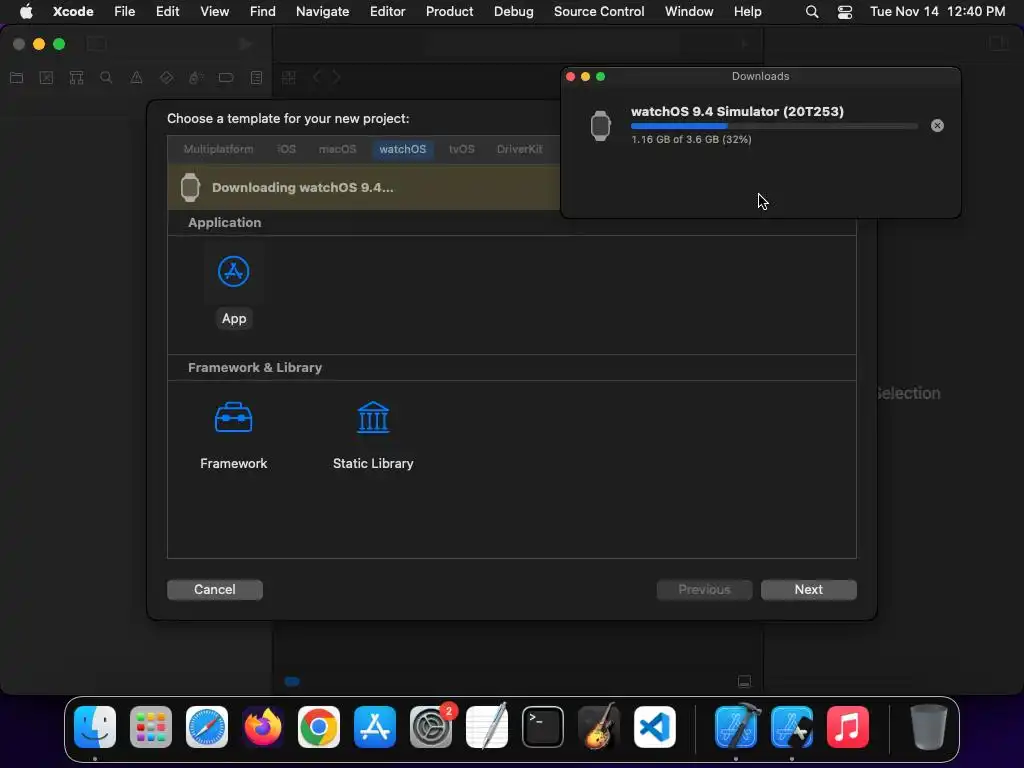Switch to the iOS tab
The height and width of the screenshot is (768, 1024).
(286, 149)
